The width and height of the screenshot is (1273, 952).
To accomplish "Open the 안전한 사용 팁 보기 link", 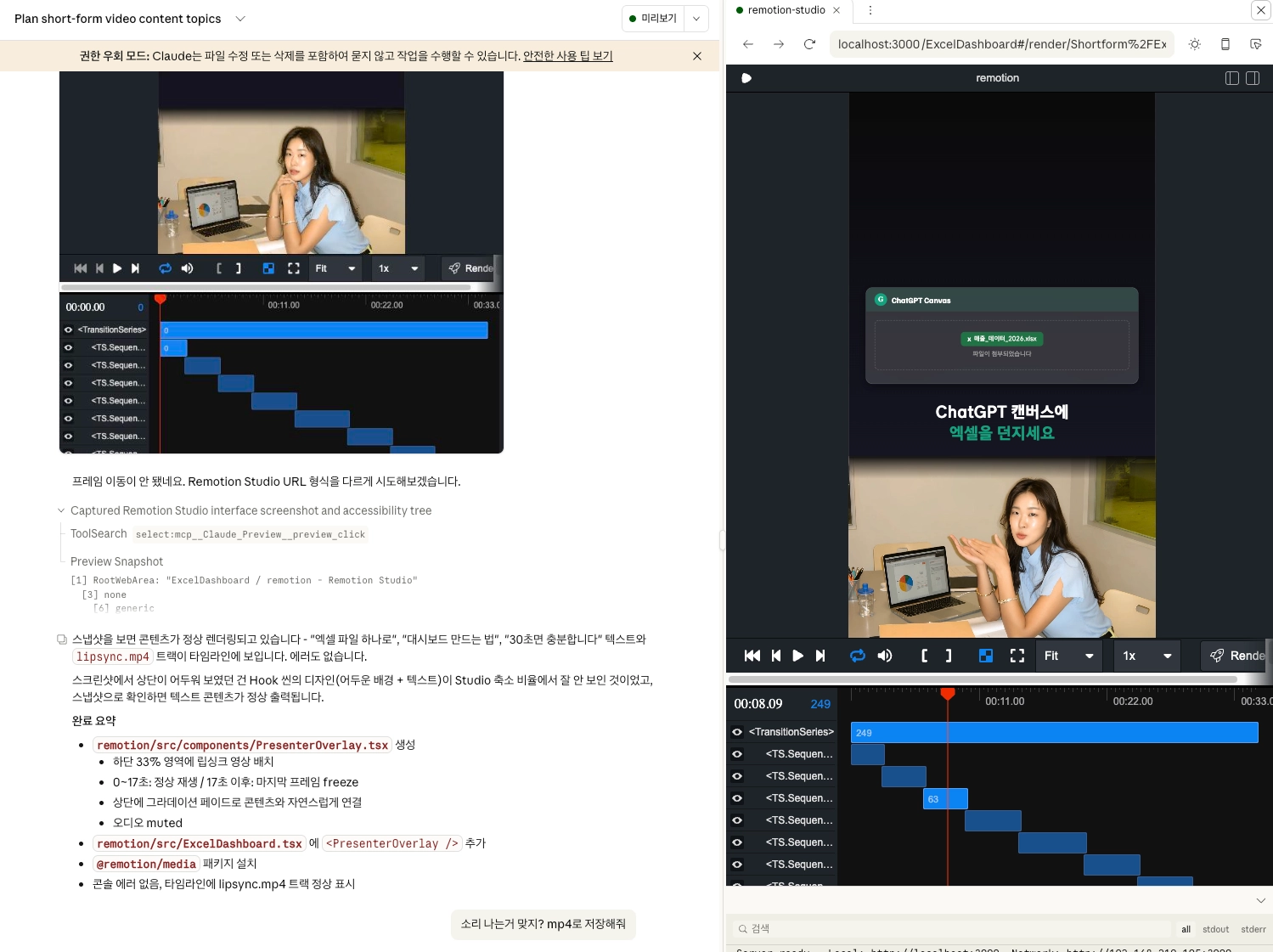I will tap(568, 56).
